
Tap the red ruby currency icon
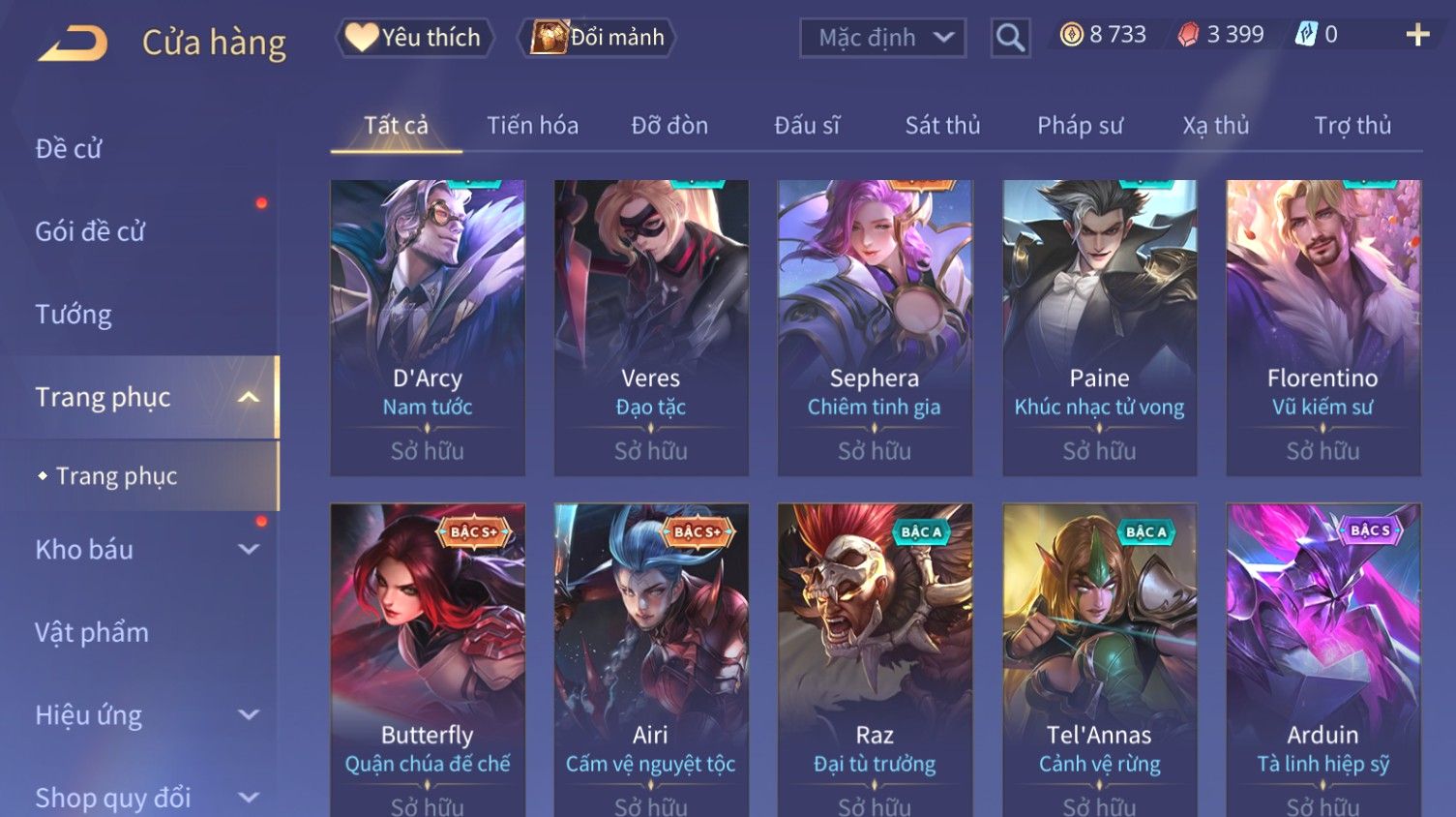pyautogui.click(x=1188, y=36)
